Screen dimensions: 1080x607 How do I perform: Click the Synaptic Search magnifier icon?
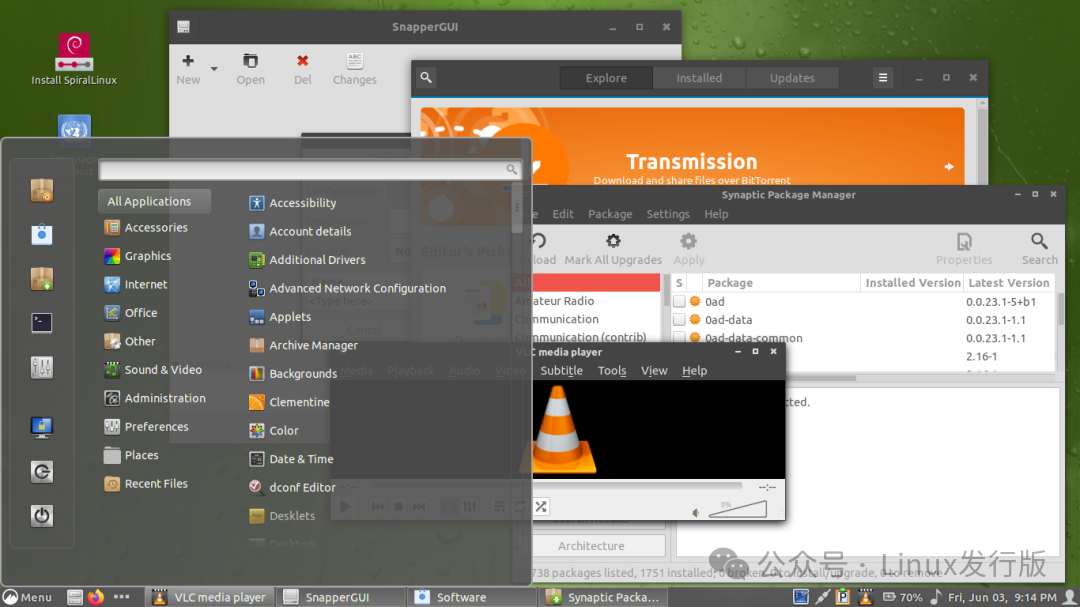(1039, 241)
